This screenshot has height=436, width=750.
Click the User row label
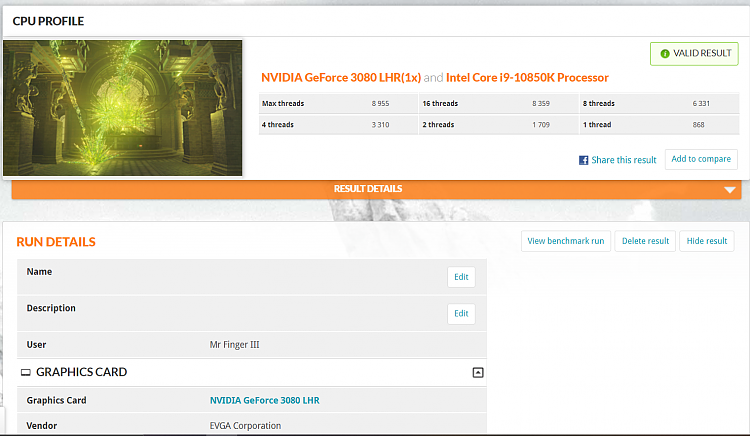coord(36,345)
